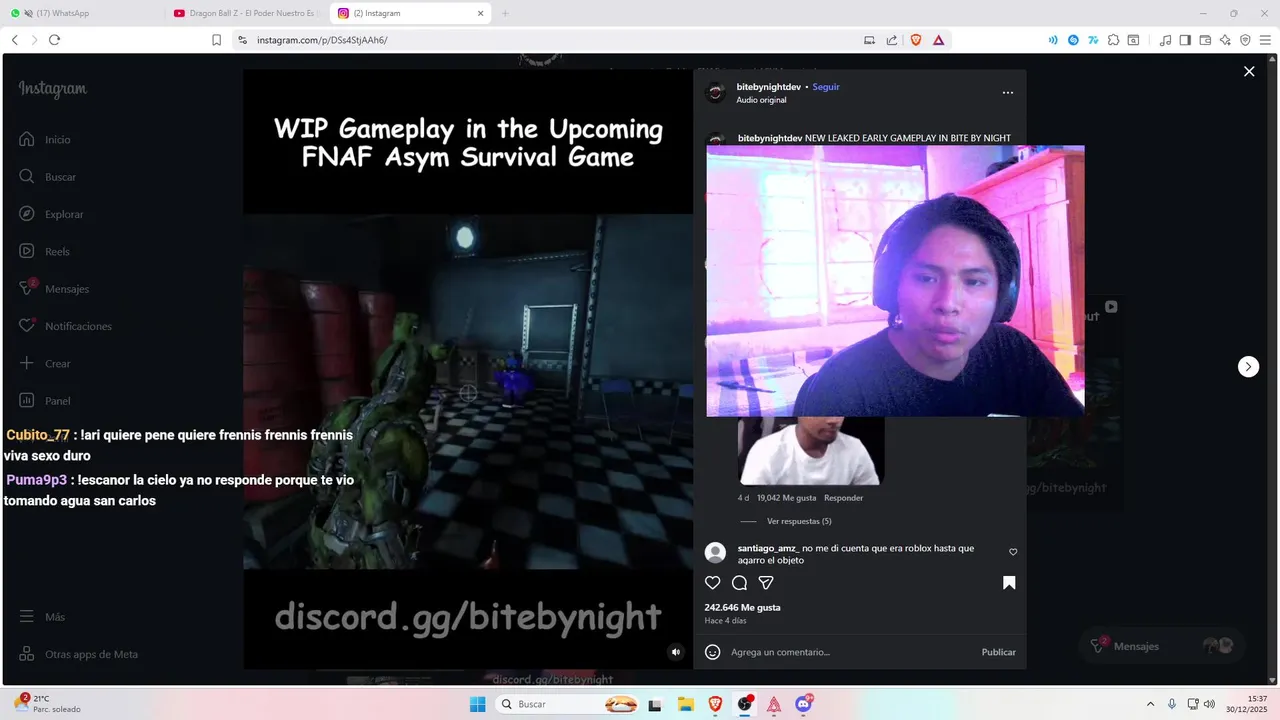
Task: Switch to the WhatsApp browser tab
Action: point(82,13)
